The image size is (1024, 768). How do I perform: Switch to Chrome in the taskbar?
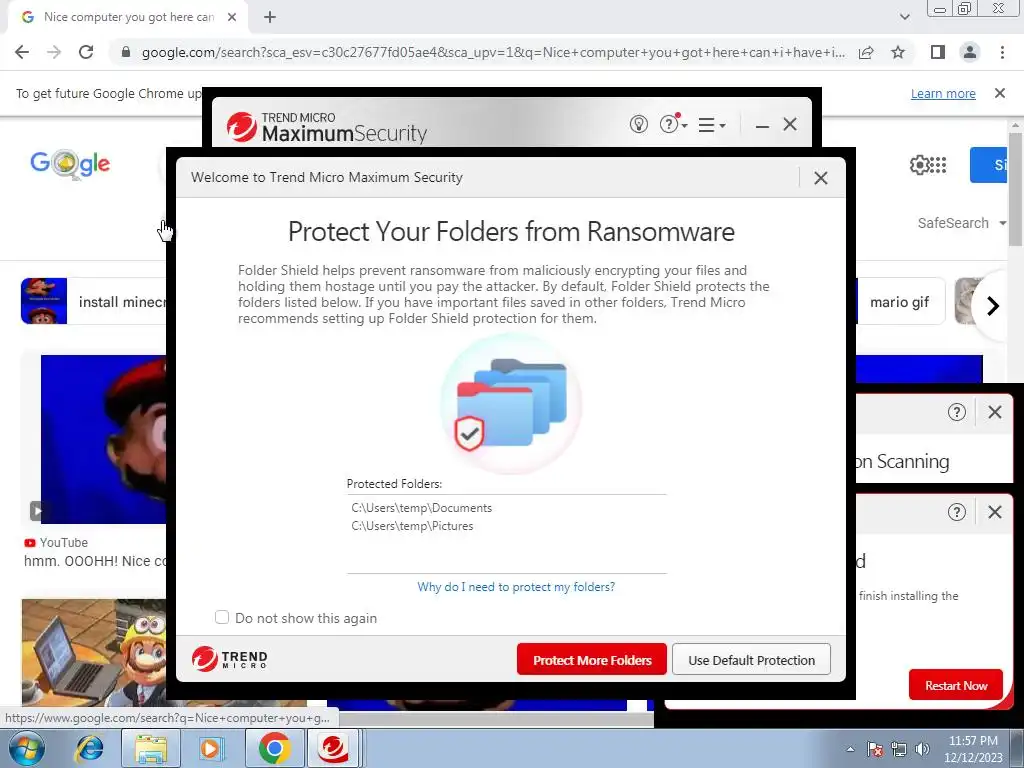point(274,748)
